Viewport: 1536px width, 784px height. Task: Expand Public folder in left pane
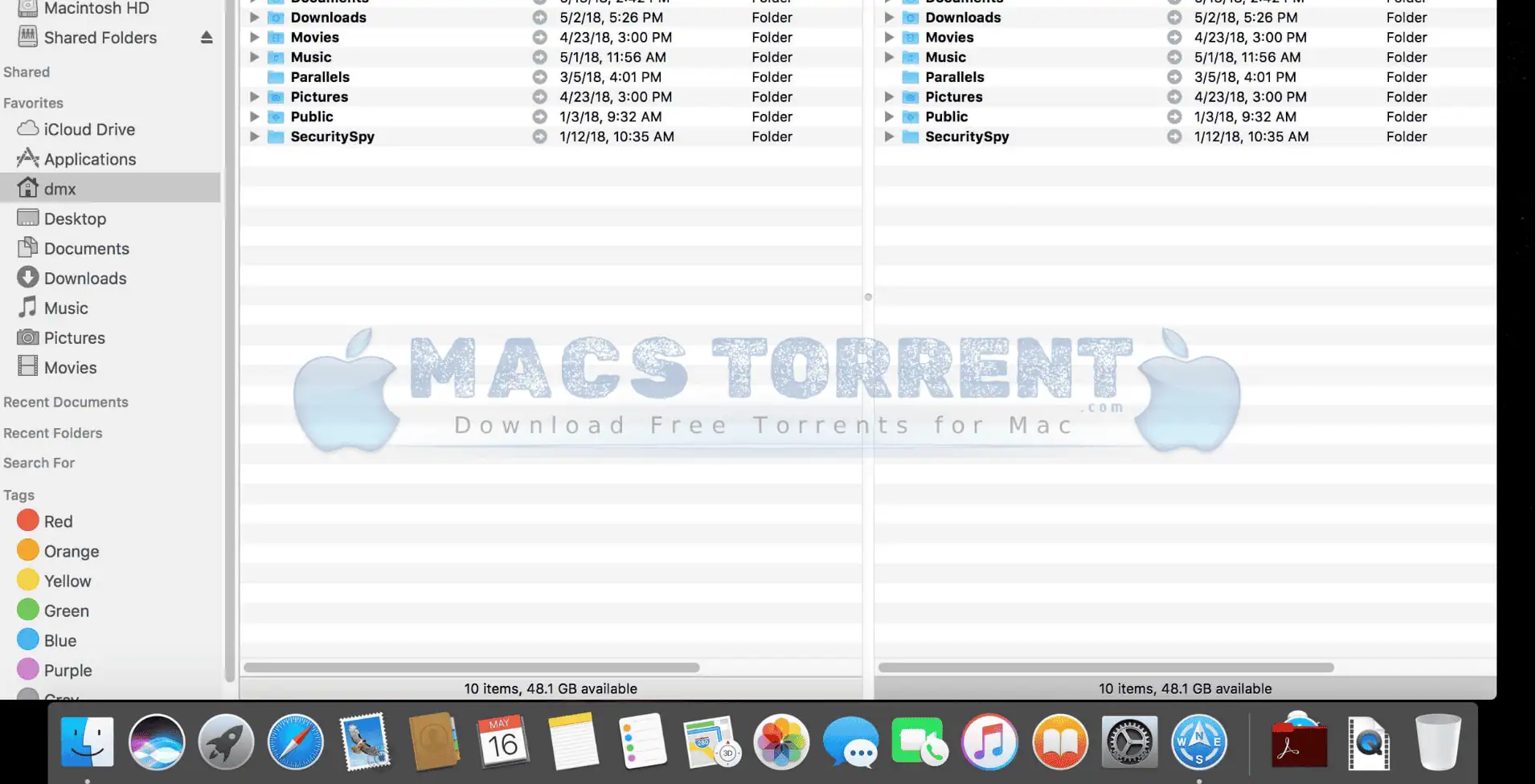(x=254, y=116)
